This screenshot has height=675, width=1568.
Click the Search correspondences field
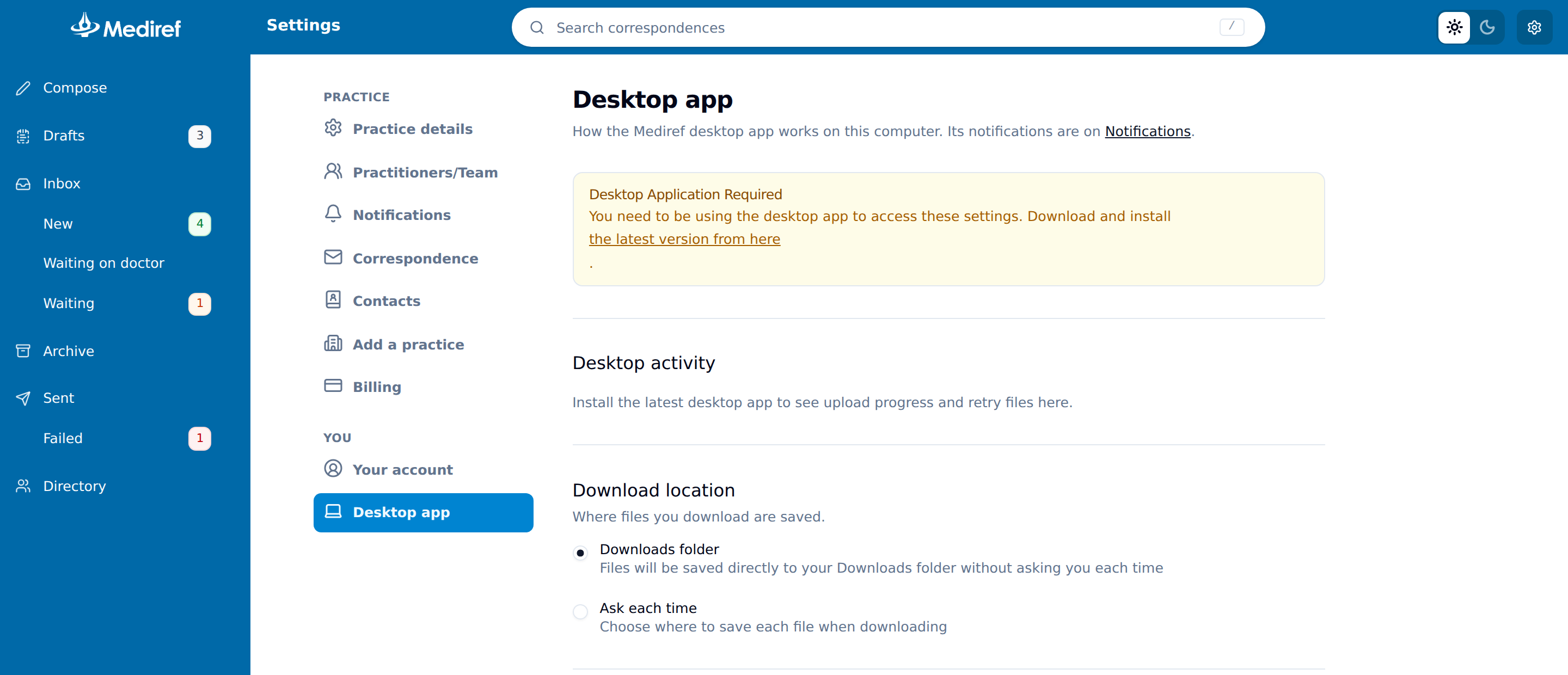coord(888,27)
